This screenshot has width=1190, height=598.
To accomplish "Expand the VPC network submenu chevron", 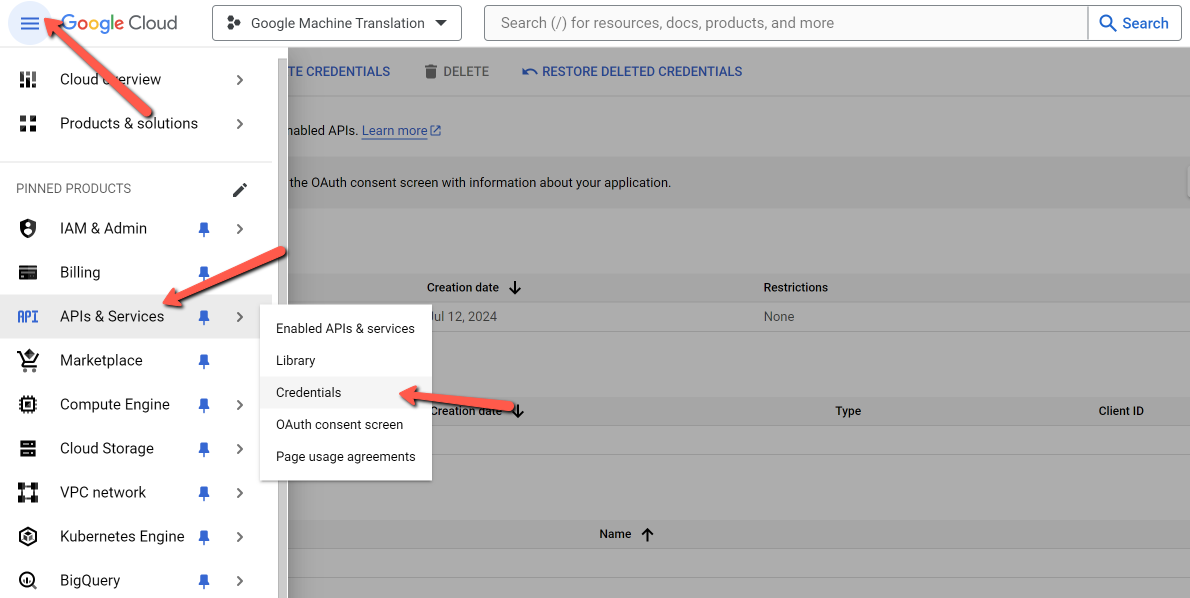I will pos(240,493).
